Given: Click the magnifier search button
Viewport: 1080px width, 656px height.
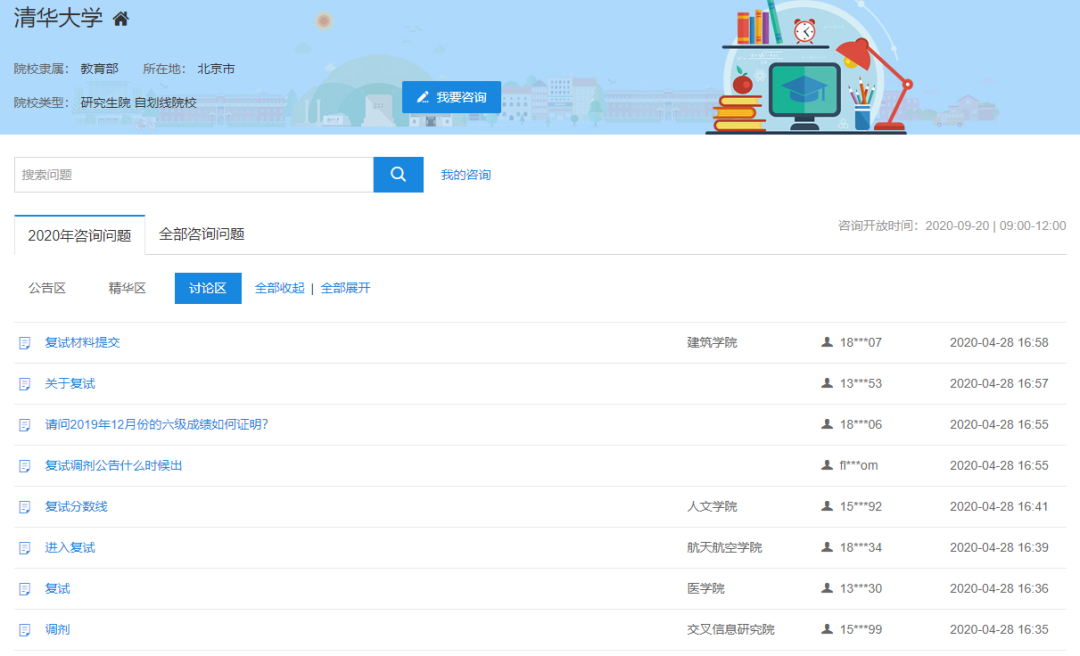Looking at the screenshot, I should [398, 174].
